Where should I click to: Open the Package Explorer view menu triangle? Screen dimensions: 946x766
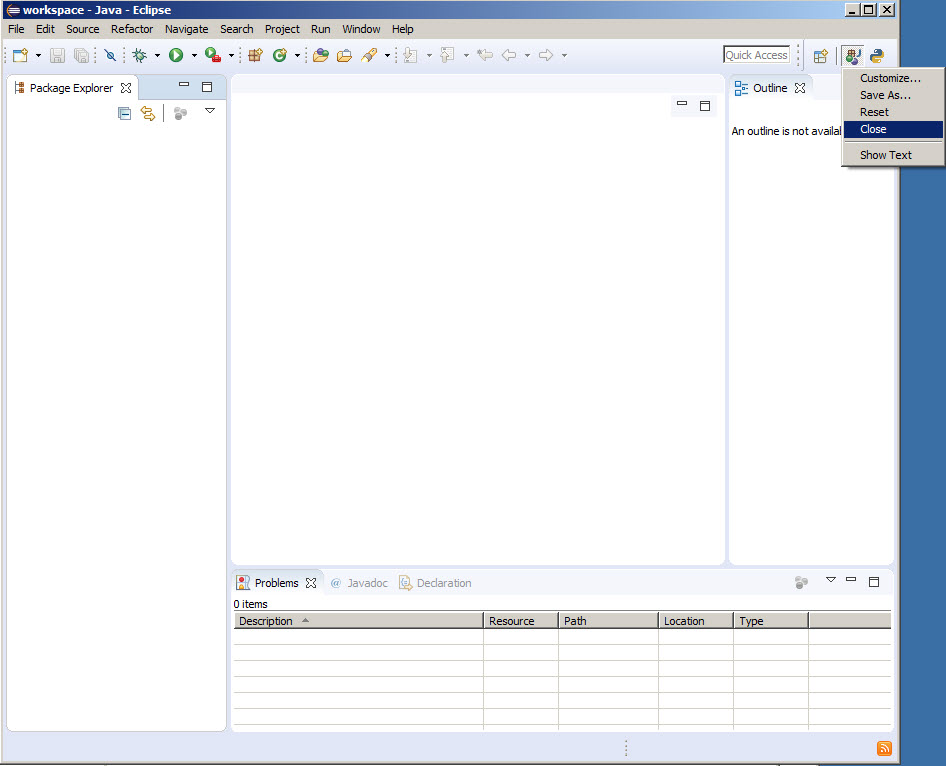click(x=210, y=111)
